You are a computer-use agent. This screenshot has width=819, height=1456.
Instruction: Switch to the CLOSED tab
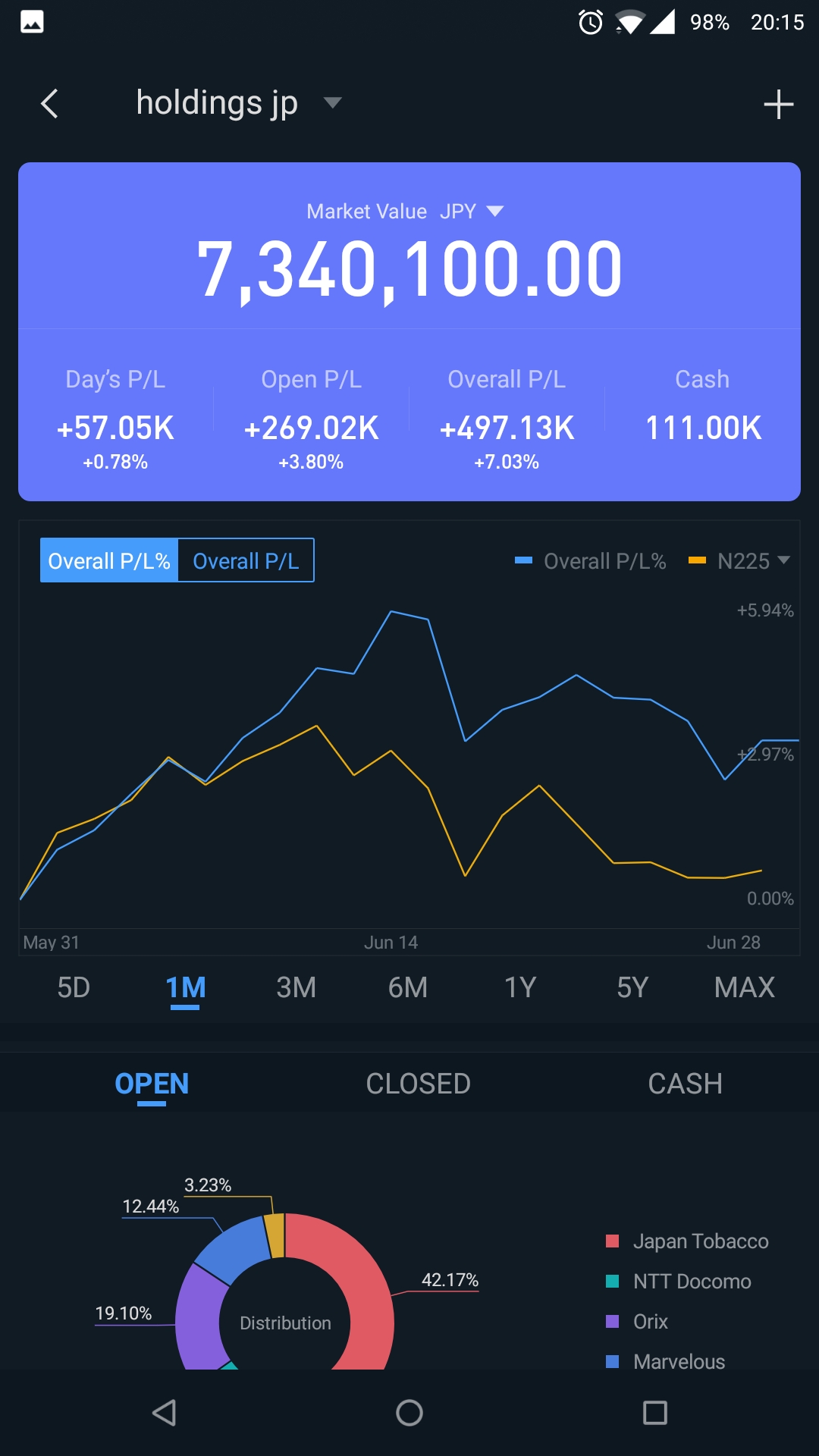click(418, 1084)
